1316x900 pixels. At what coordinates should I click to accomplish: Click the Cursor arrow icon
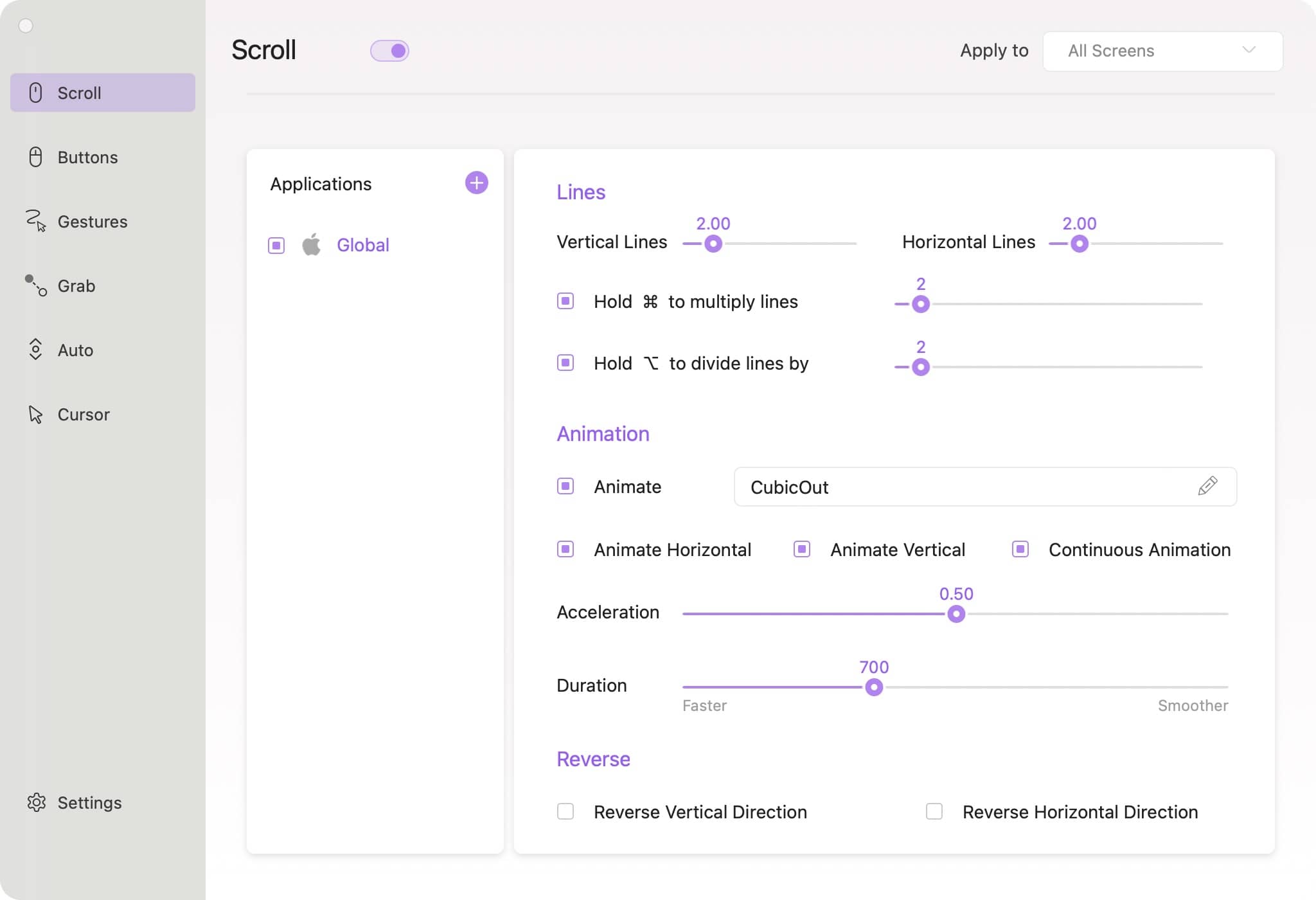point(36,415)
